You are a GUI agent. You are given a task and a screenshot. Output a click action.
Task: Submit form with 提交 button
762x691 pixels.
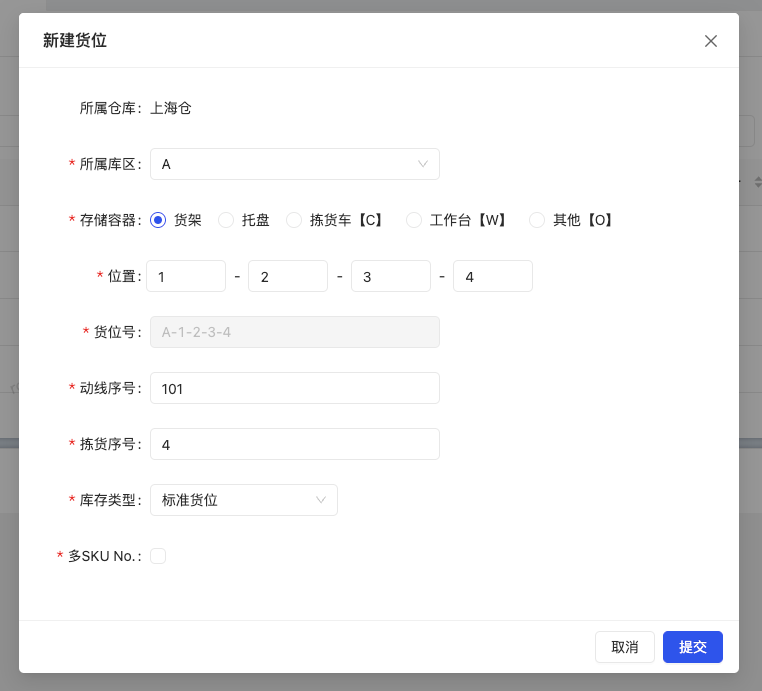click(x=693, y=647)
